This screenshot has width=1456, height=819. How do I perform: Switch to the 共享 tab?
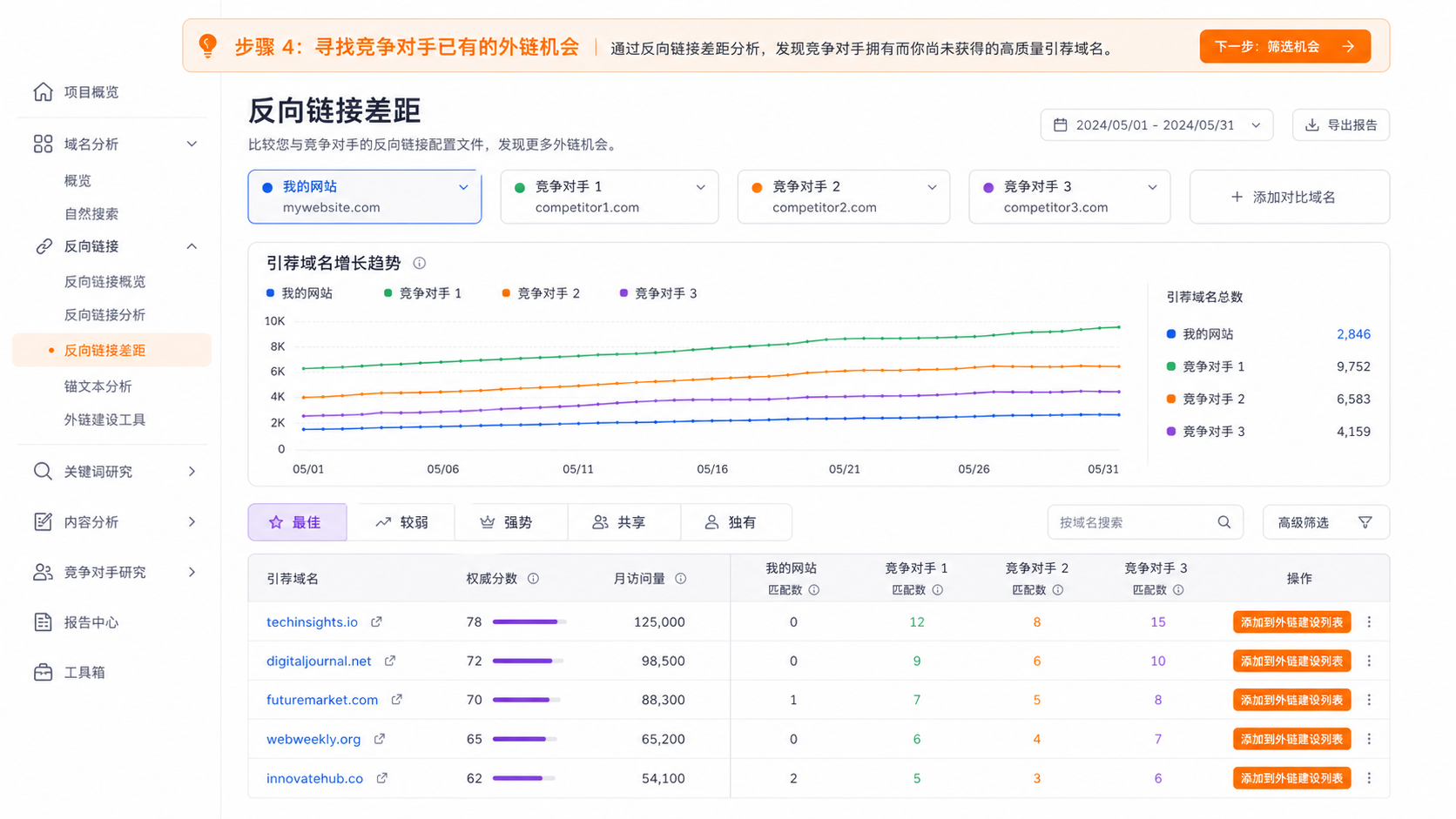[x=624, y=522]
